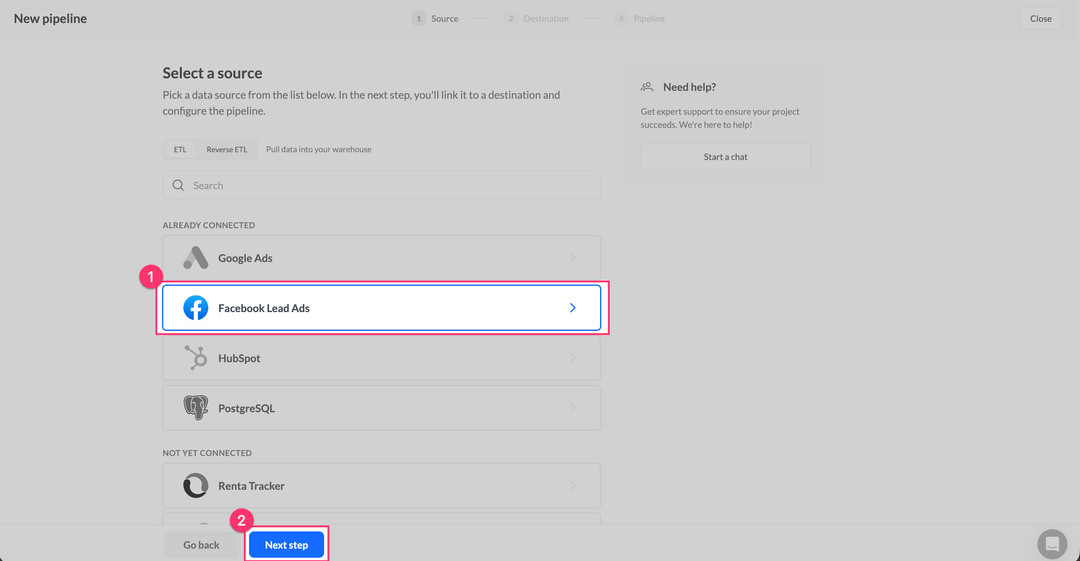Expand Google Ads row chevron
The image size is (1080, 561).
572,258
